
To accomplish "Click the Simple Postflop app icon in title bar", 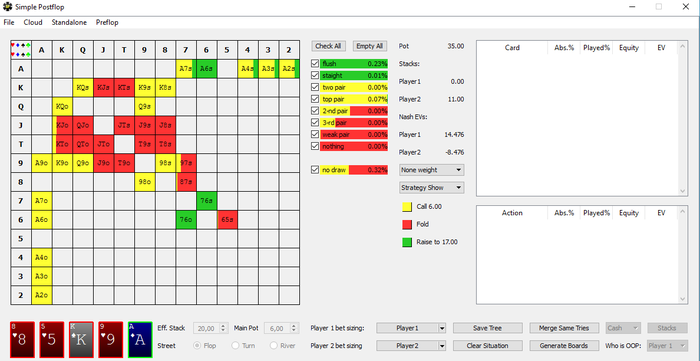I will tap(7, 7).
